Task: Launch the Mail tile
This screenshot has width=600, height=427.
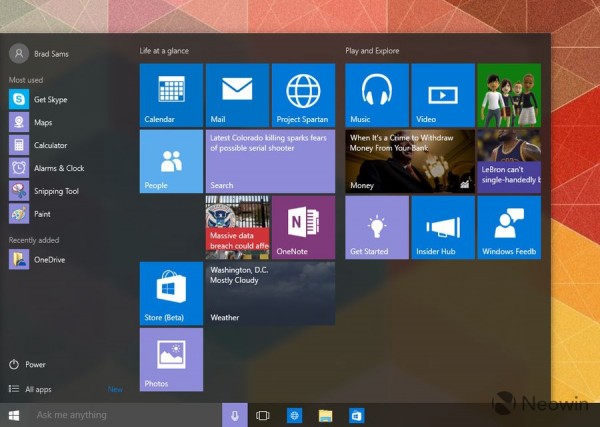Action: point(237,95)
